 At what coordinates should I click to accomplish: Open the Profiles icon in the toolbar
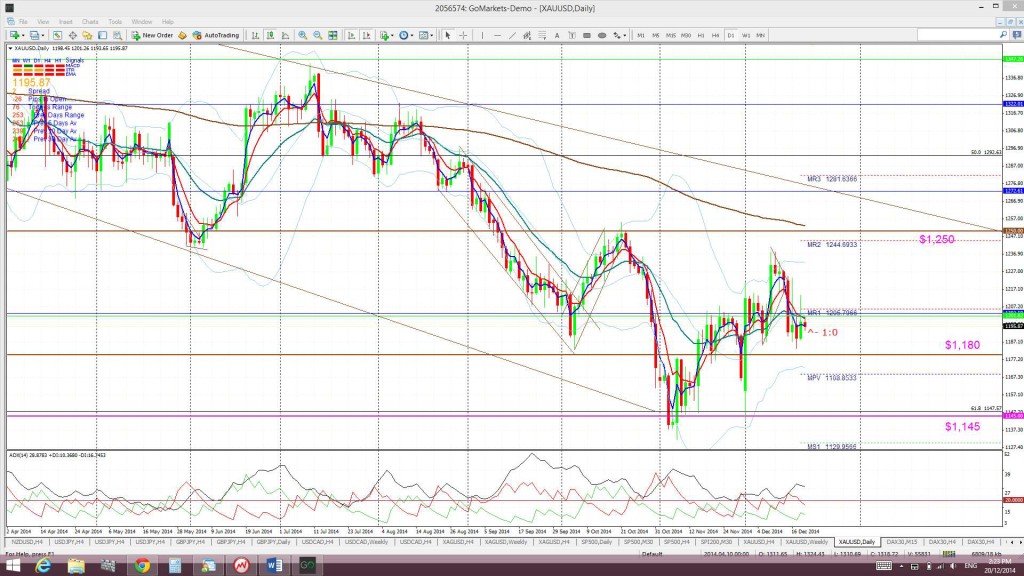[x=33, y=35]
